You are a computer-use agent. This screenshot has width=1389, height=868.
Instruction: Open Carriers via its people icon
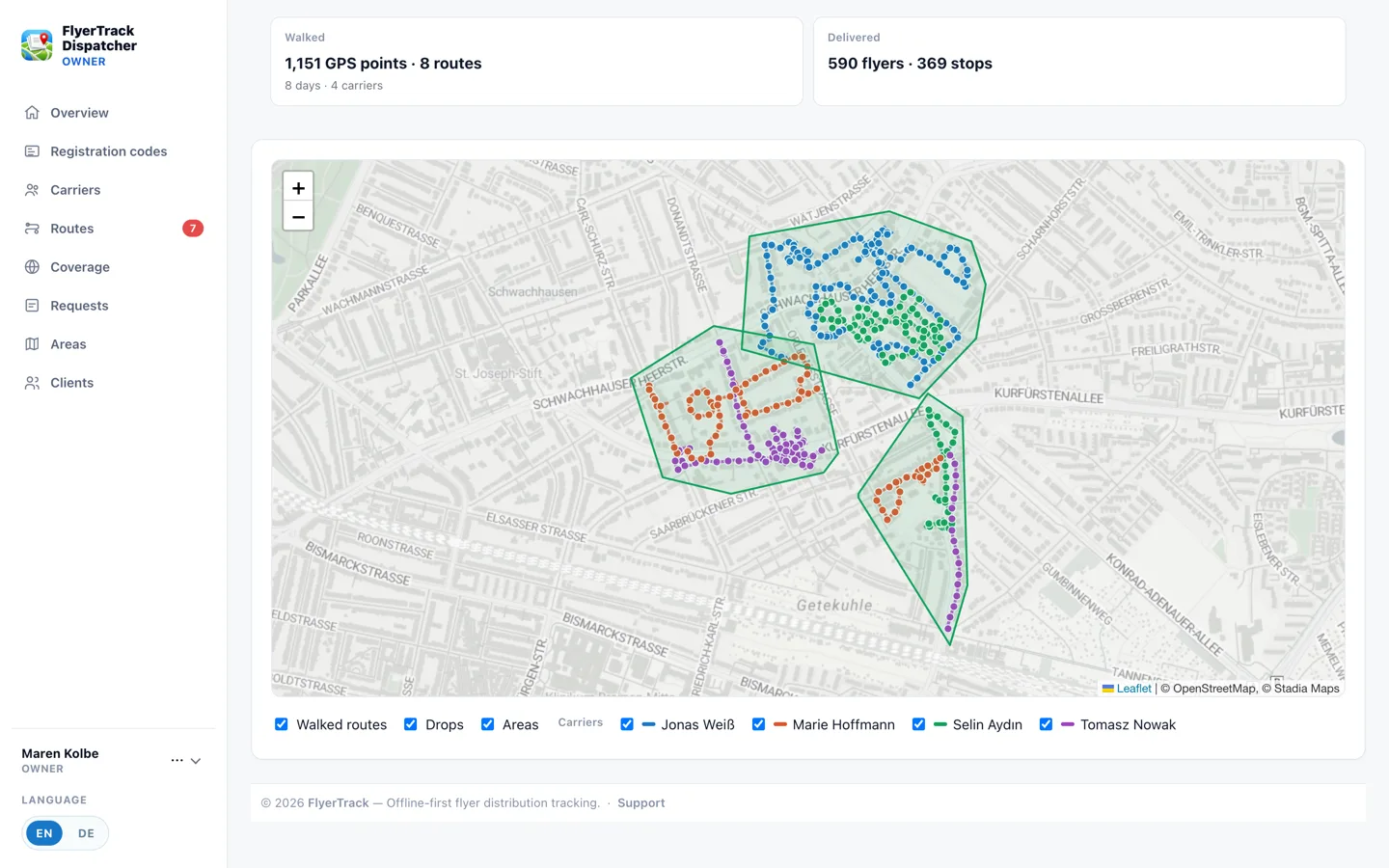click(32, 190)
